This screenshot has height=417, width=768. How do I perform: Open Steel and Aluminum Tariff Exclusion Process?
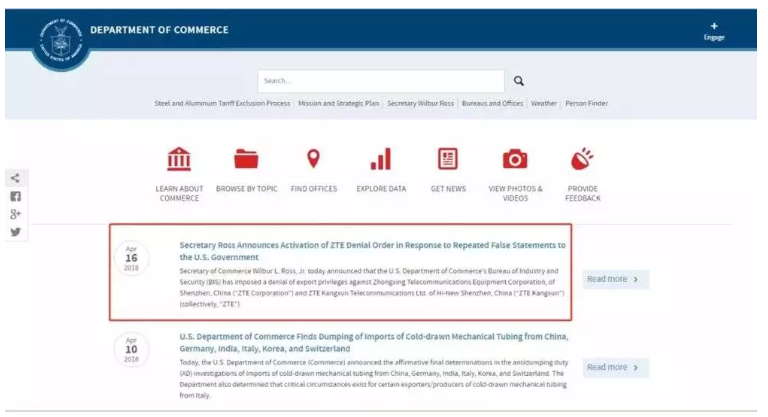pyautogui.click(x=222, y=103)
